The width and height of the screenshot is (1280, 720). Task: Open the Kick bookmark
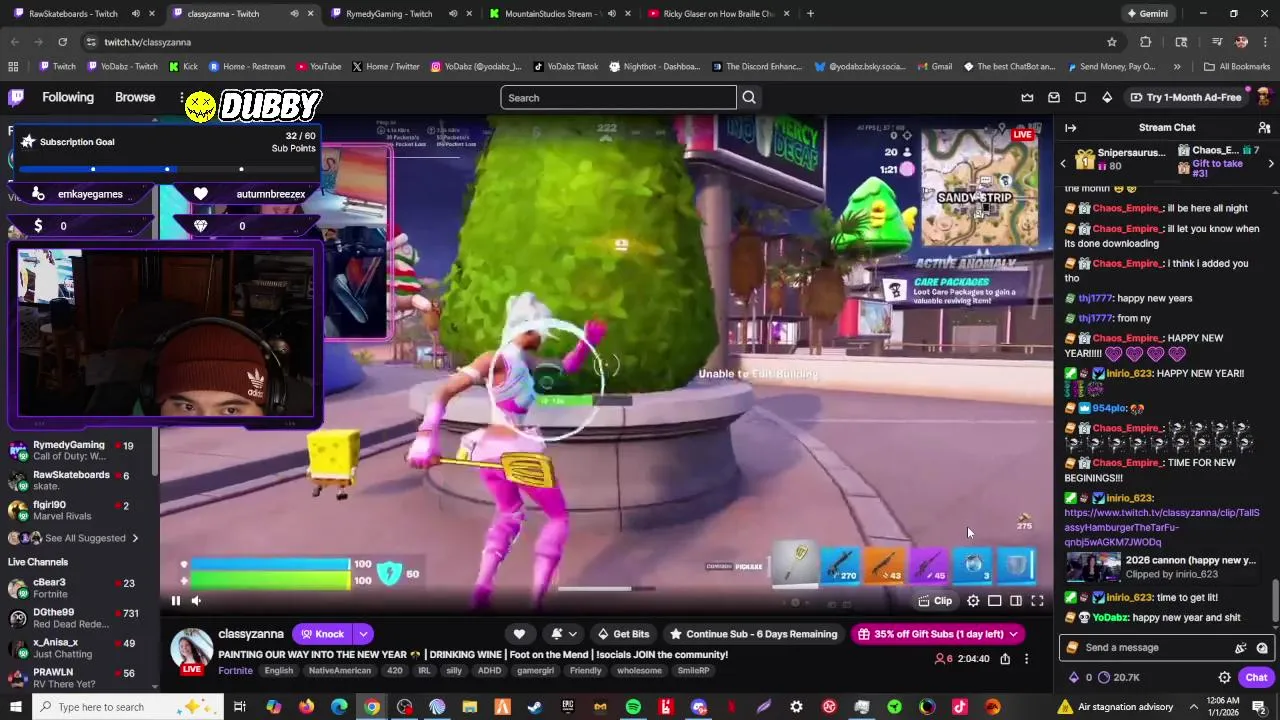(x=183, y=67)
